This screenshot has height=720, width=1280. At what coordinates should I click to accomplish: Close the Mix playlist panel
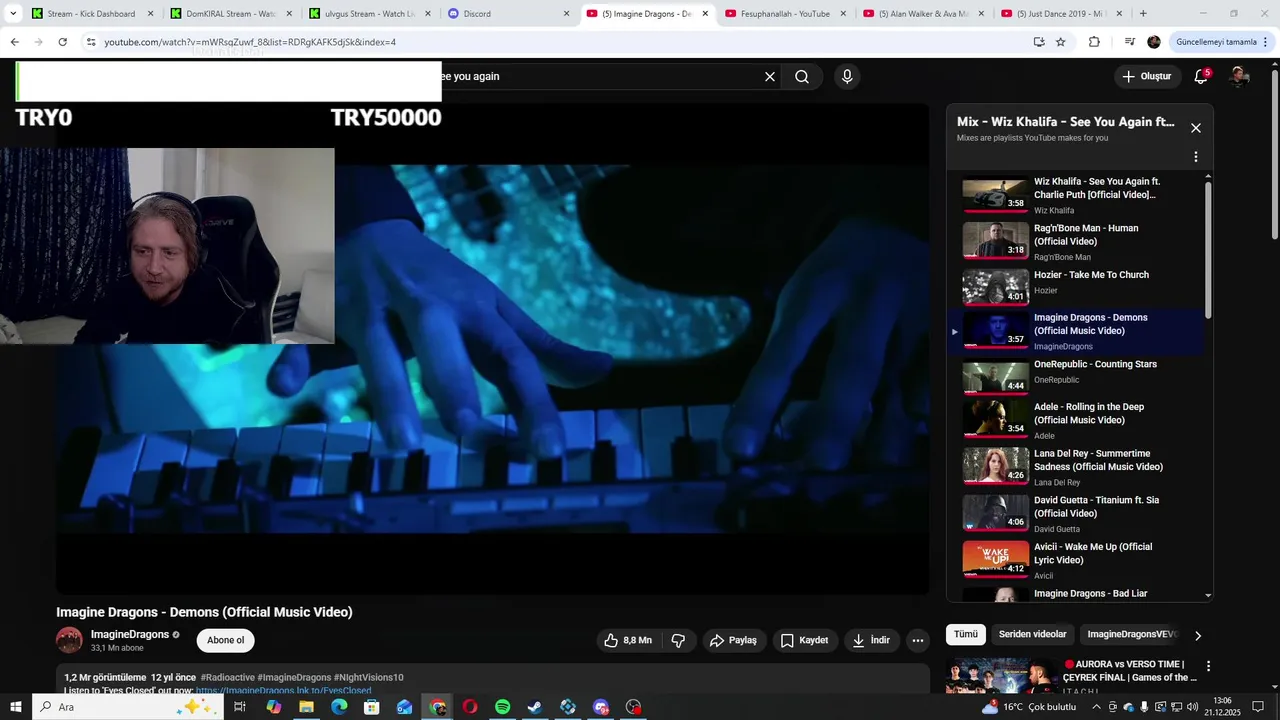1195,128
